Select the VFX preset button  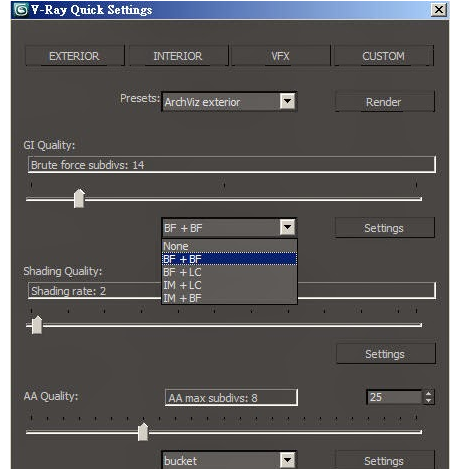coord(280,56)
